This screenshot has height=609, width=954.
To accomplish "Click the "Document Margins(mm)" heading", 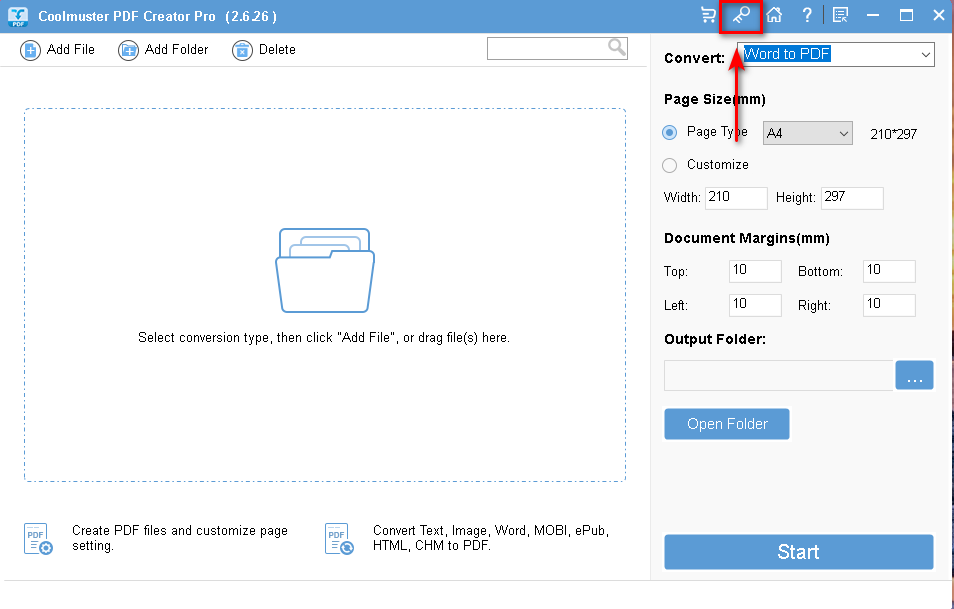I will pos(747,238).
